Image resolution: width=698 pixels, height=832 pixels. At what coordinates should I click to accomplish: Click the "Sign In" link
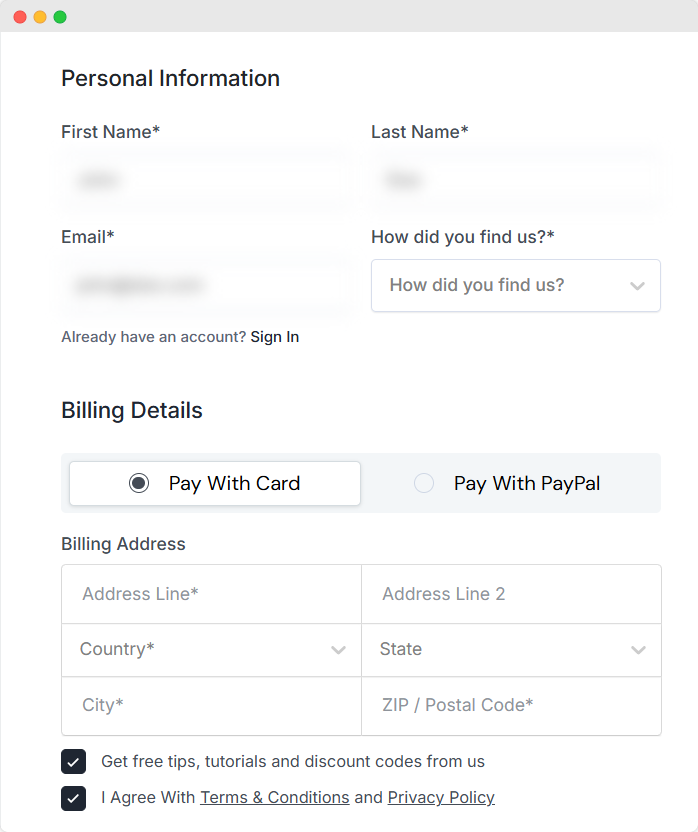click(x=275, y=337)
